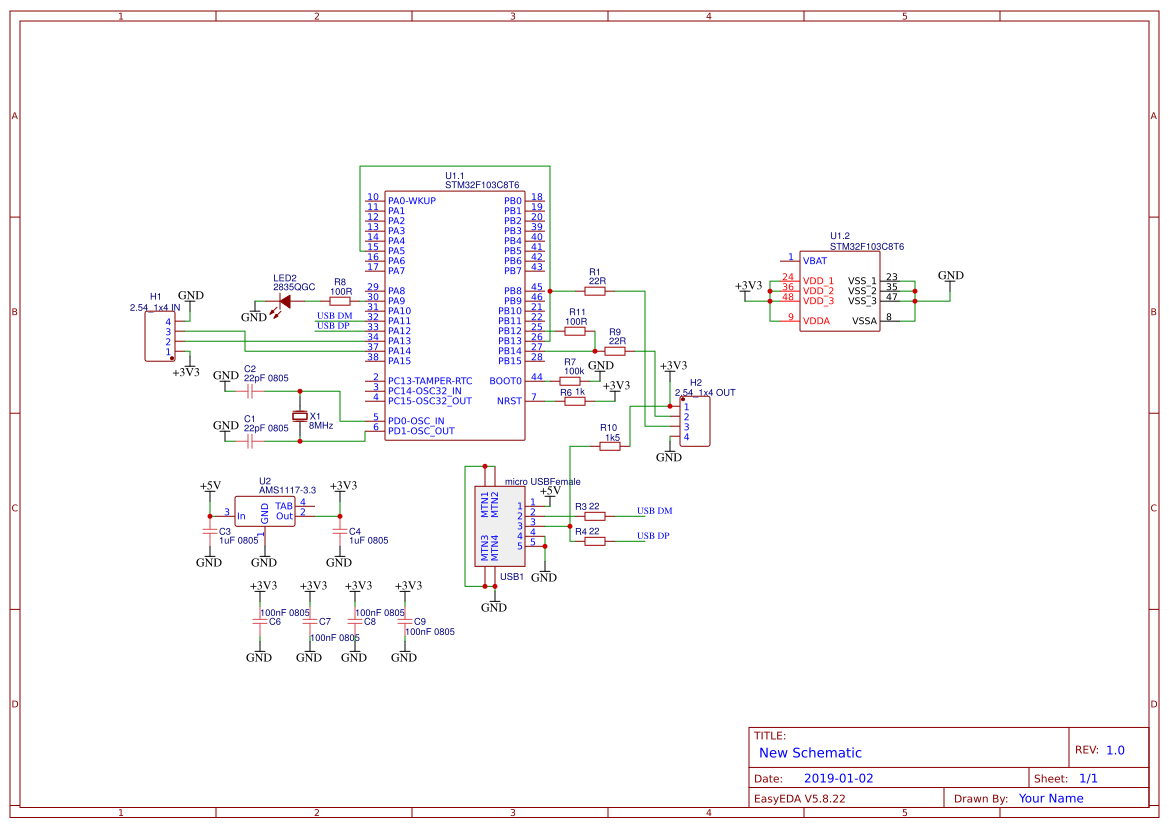1169x828 pixels.
Task: Click the "AMS1117-3.3" part name label
Action: [287, 490]
